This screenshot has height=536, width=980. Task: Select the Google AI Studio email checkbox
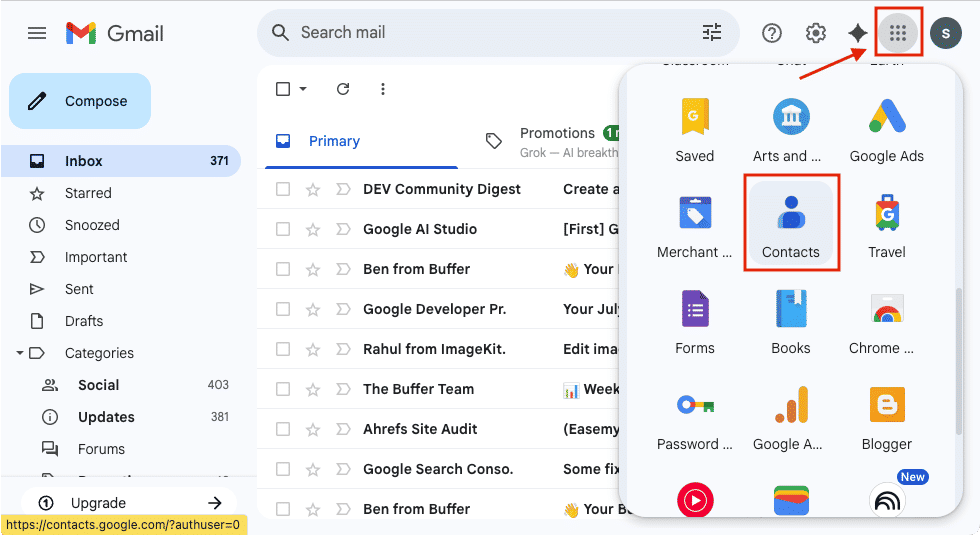tap(283, 229)
